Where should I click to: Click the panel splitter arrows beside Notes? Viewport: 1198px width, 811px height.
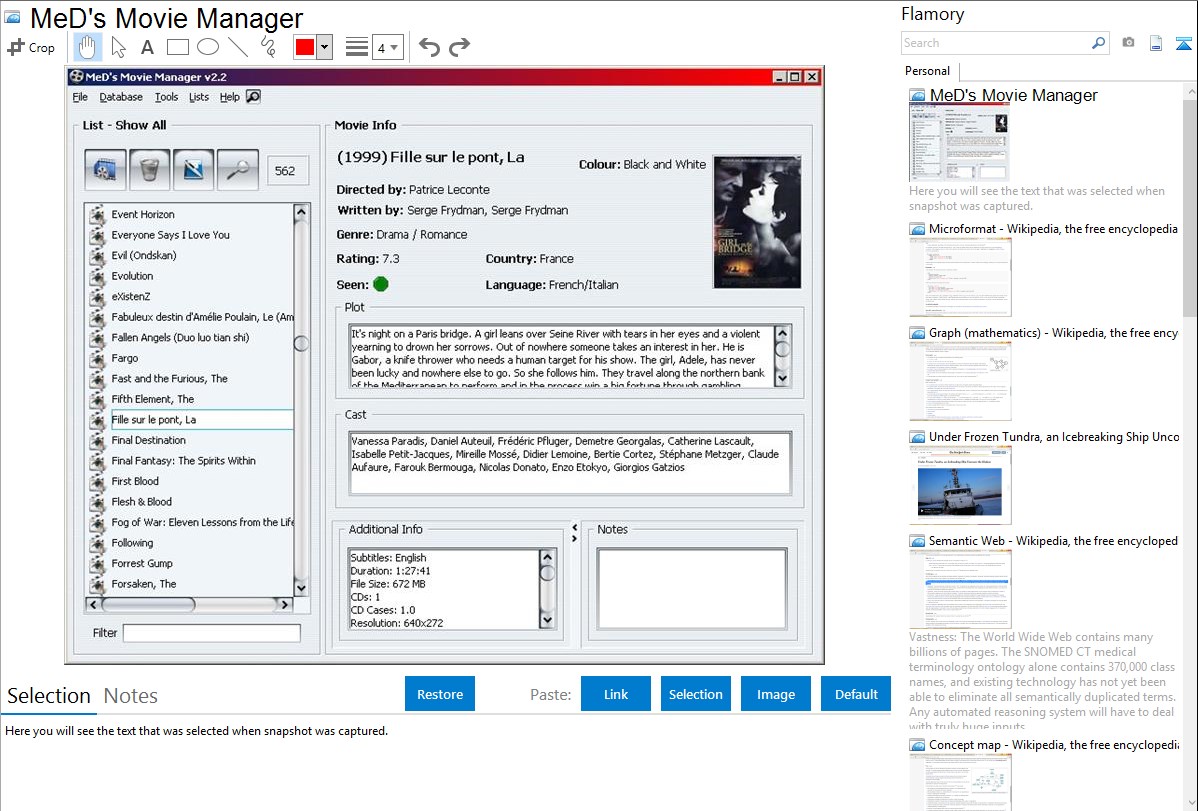[x=575, y=533]
